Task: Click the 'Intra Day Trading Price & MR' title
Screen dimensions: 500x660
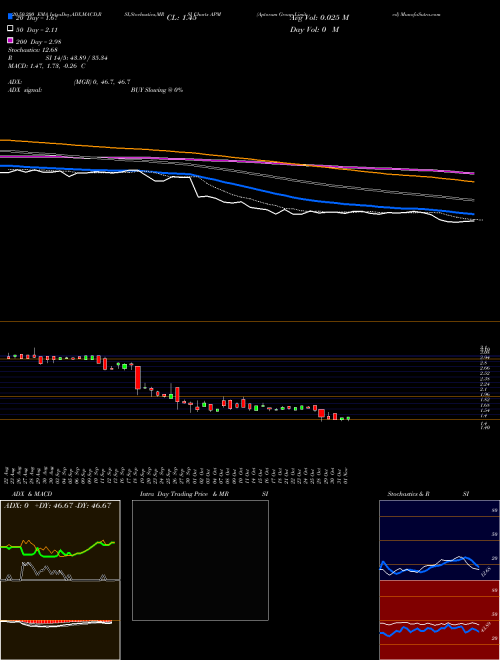Action: coord(184,494)
